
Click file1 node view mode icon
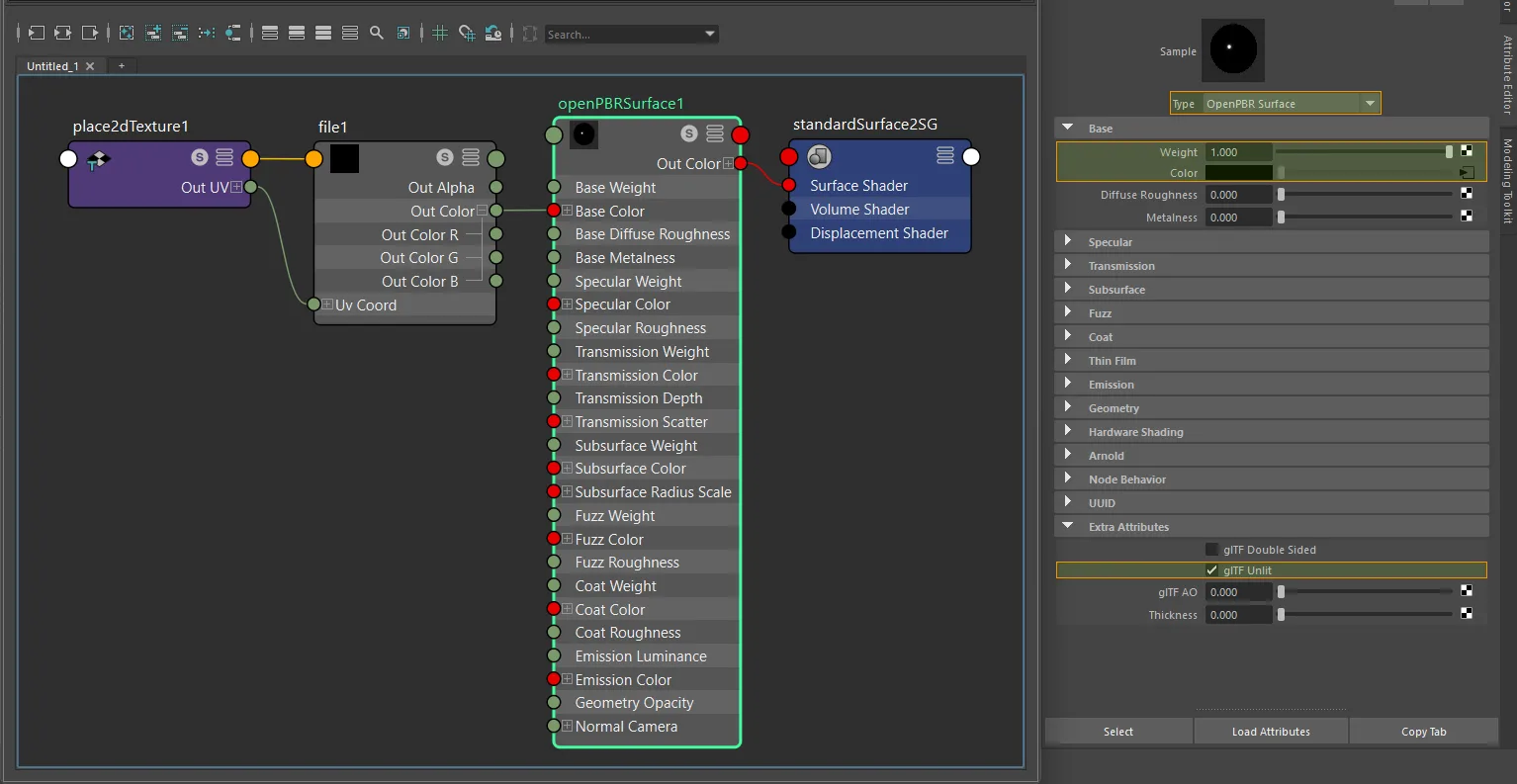coord(471,158)
